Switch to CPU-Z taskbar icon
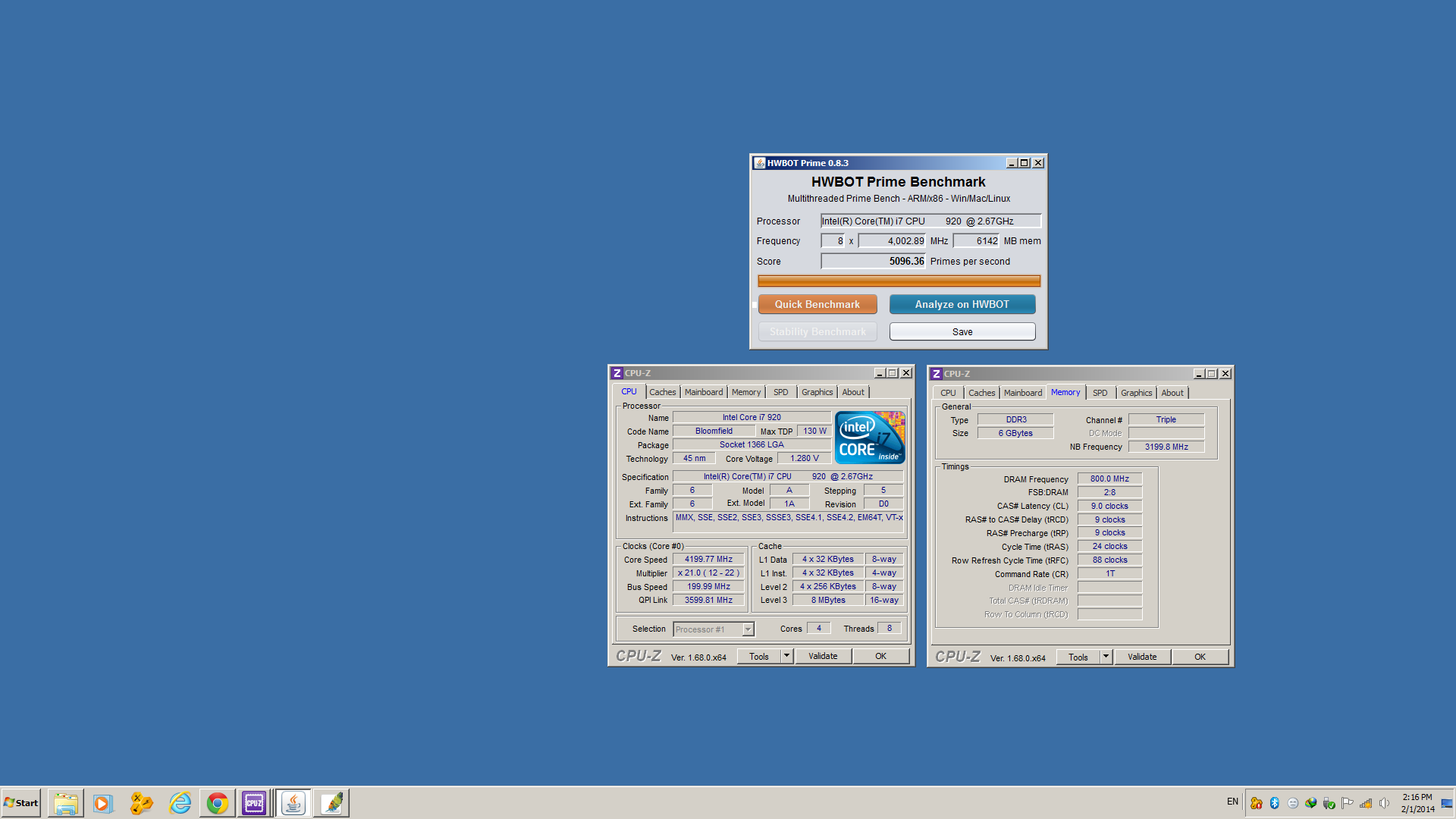 [254, 803]
